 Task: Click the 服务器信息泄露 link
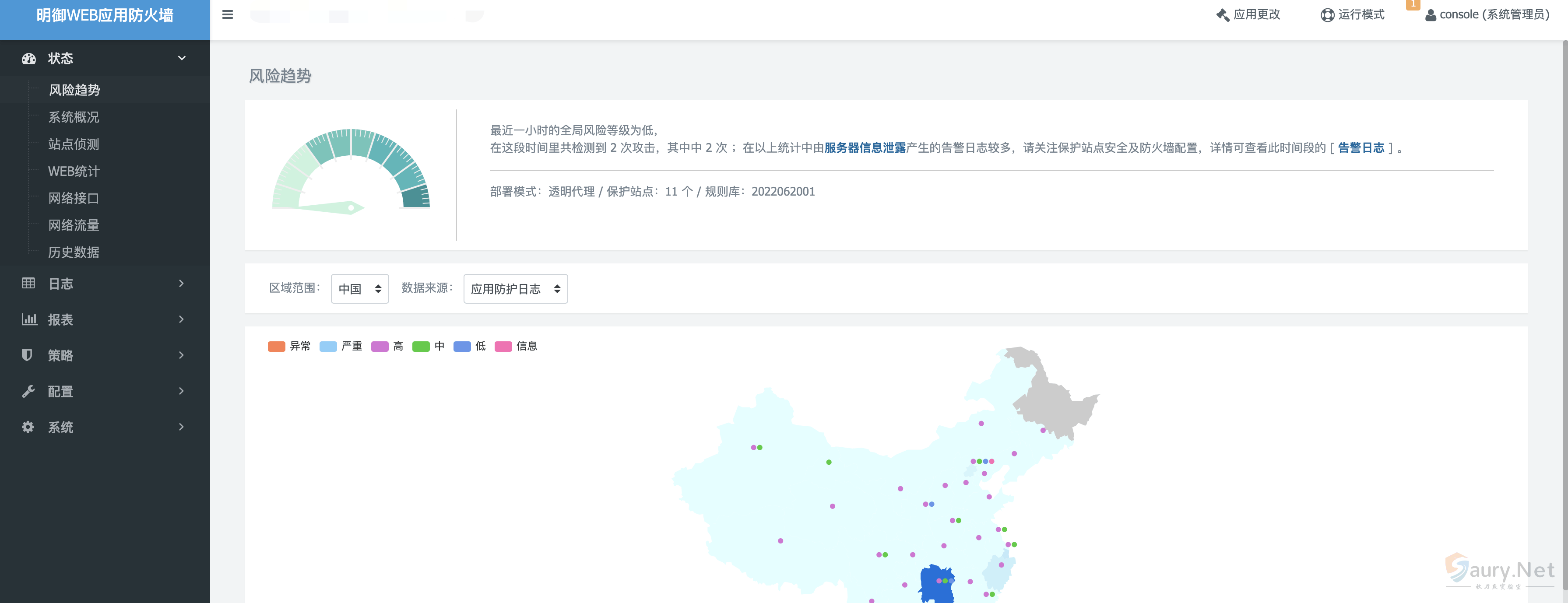pyautogui.click(x=865, y=148)
